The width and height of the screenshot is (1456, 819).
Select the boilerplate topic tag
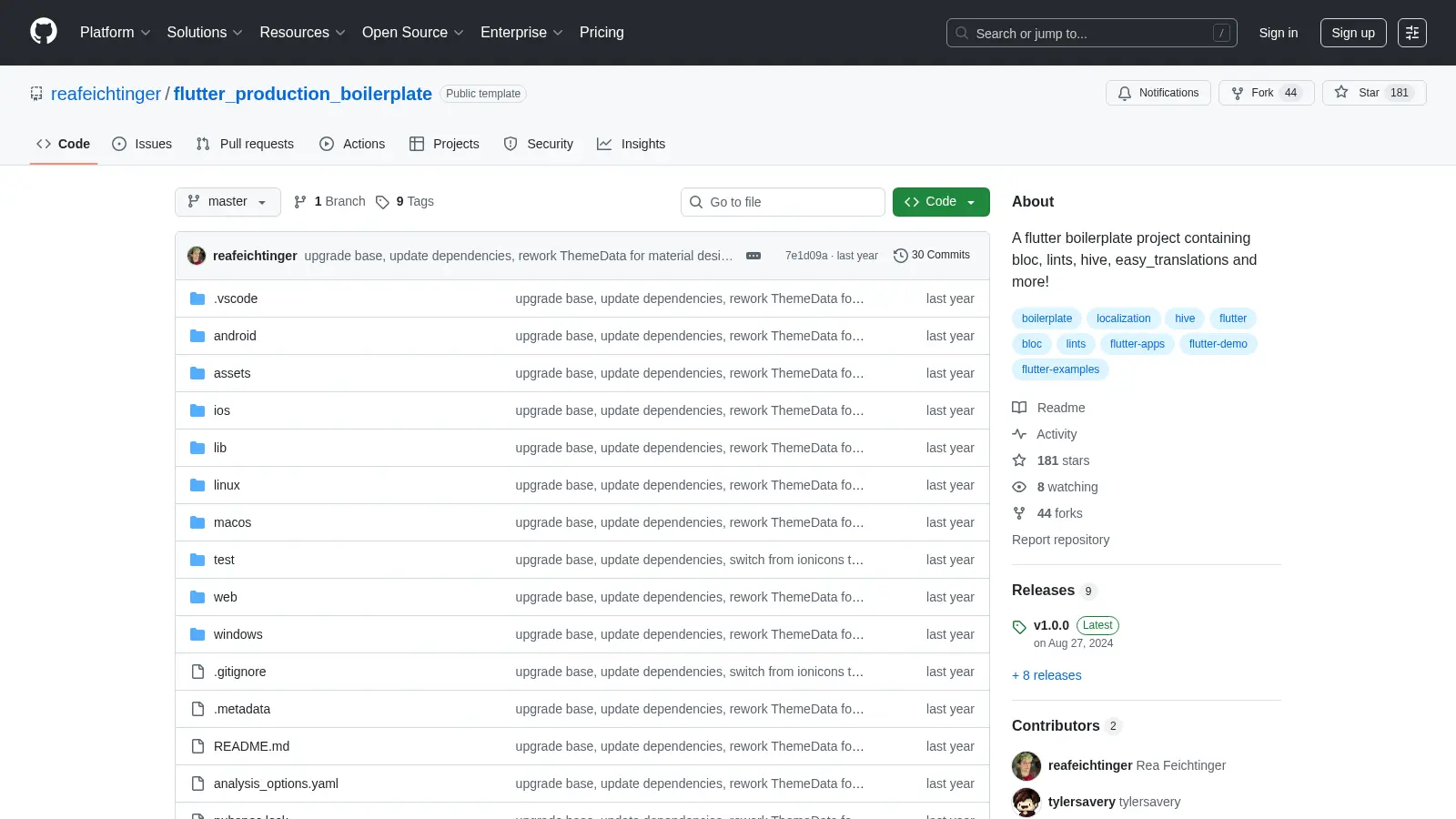[x=1046, y=318]
